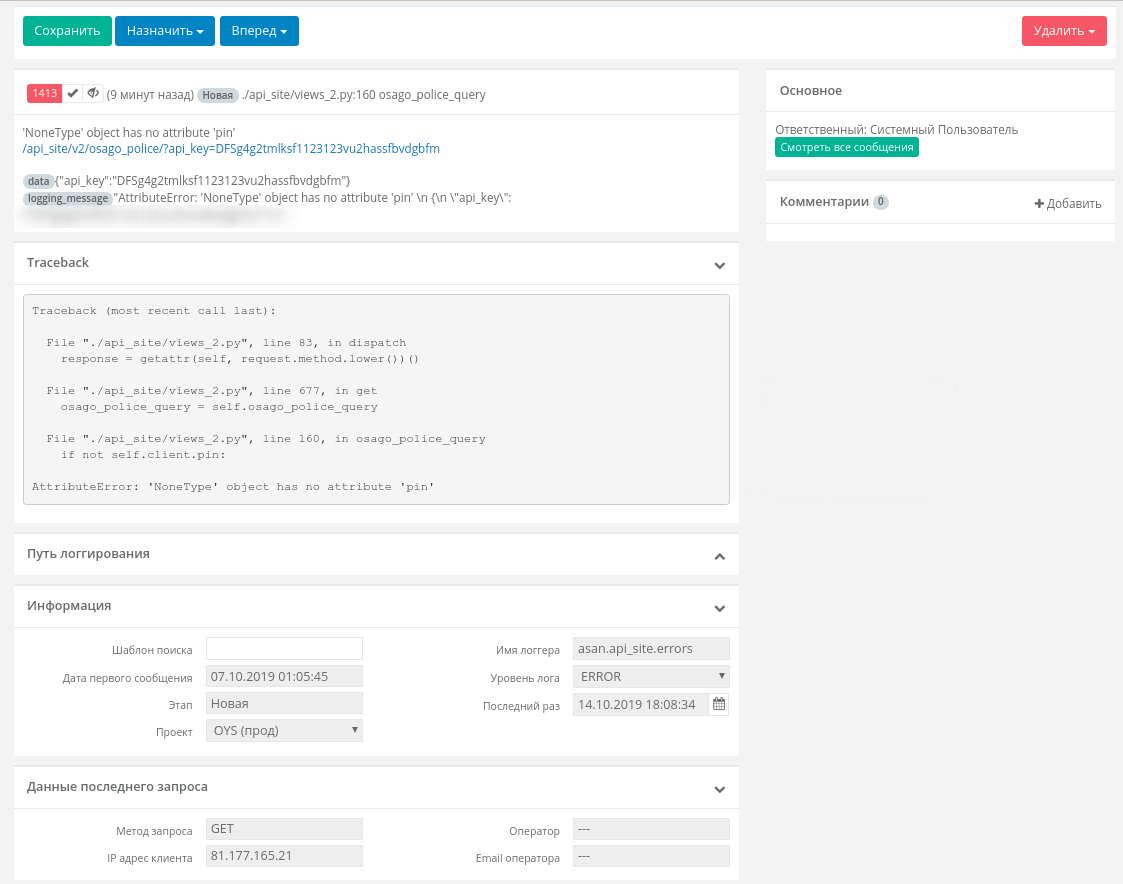Collapse the Traceback panel with its chevron
The width and height of the screenshot is (1123, 884).
(x=719, y=265)
